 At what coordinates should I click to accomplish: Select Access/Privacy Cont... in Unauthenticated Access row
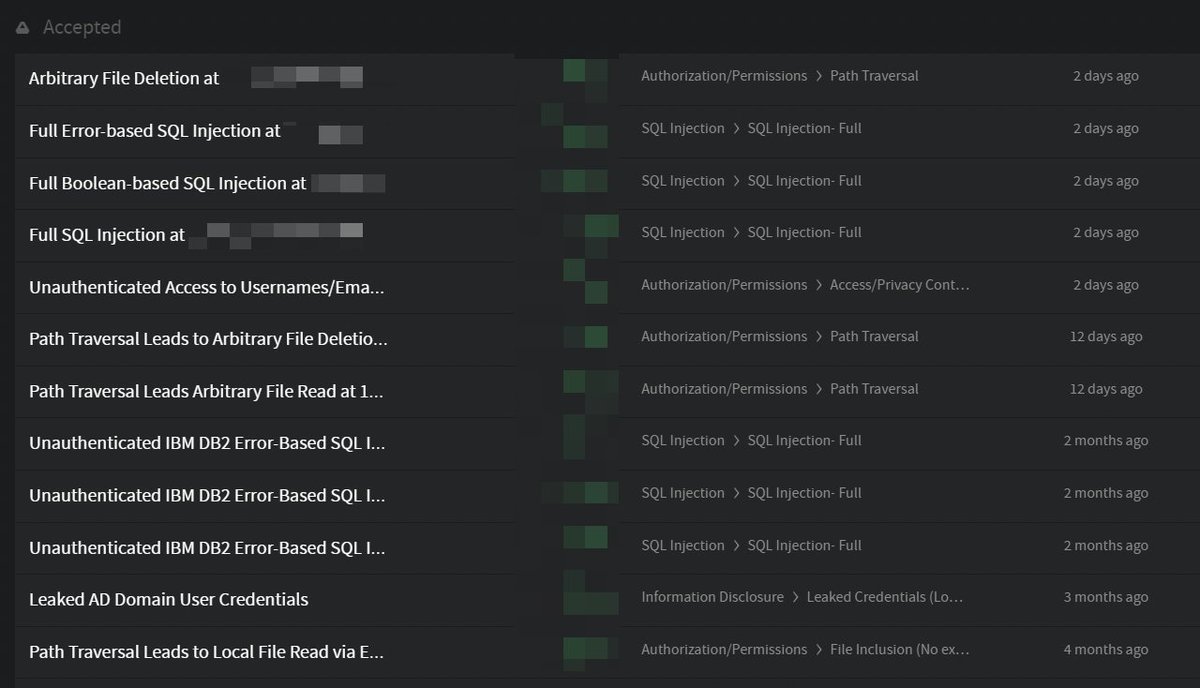tap(900, 285)
